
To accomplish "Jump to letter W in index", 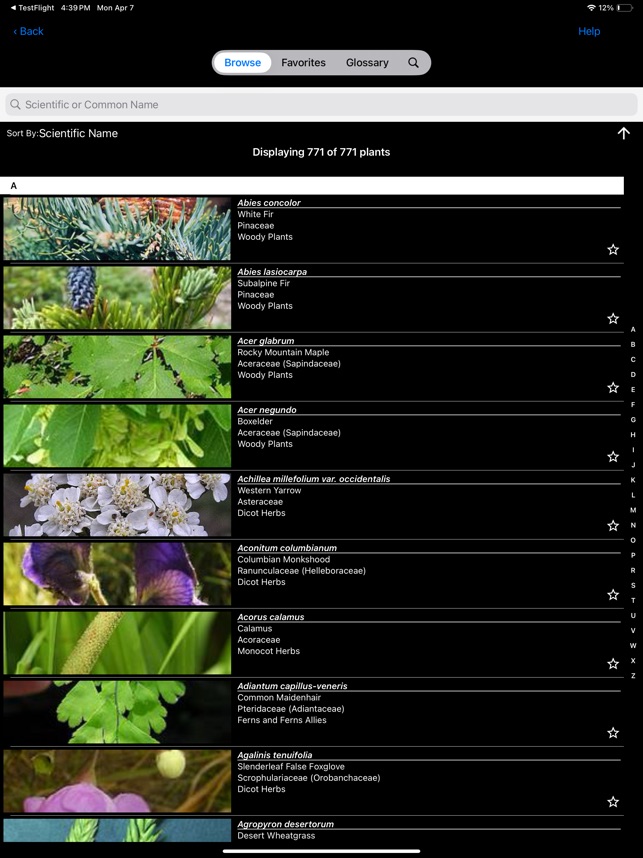I will 633,646.
